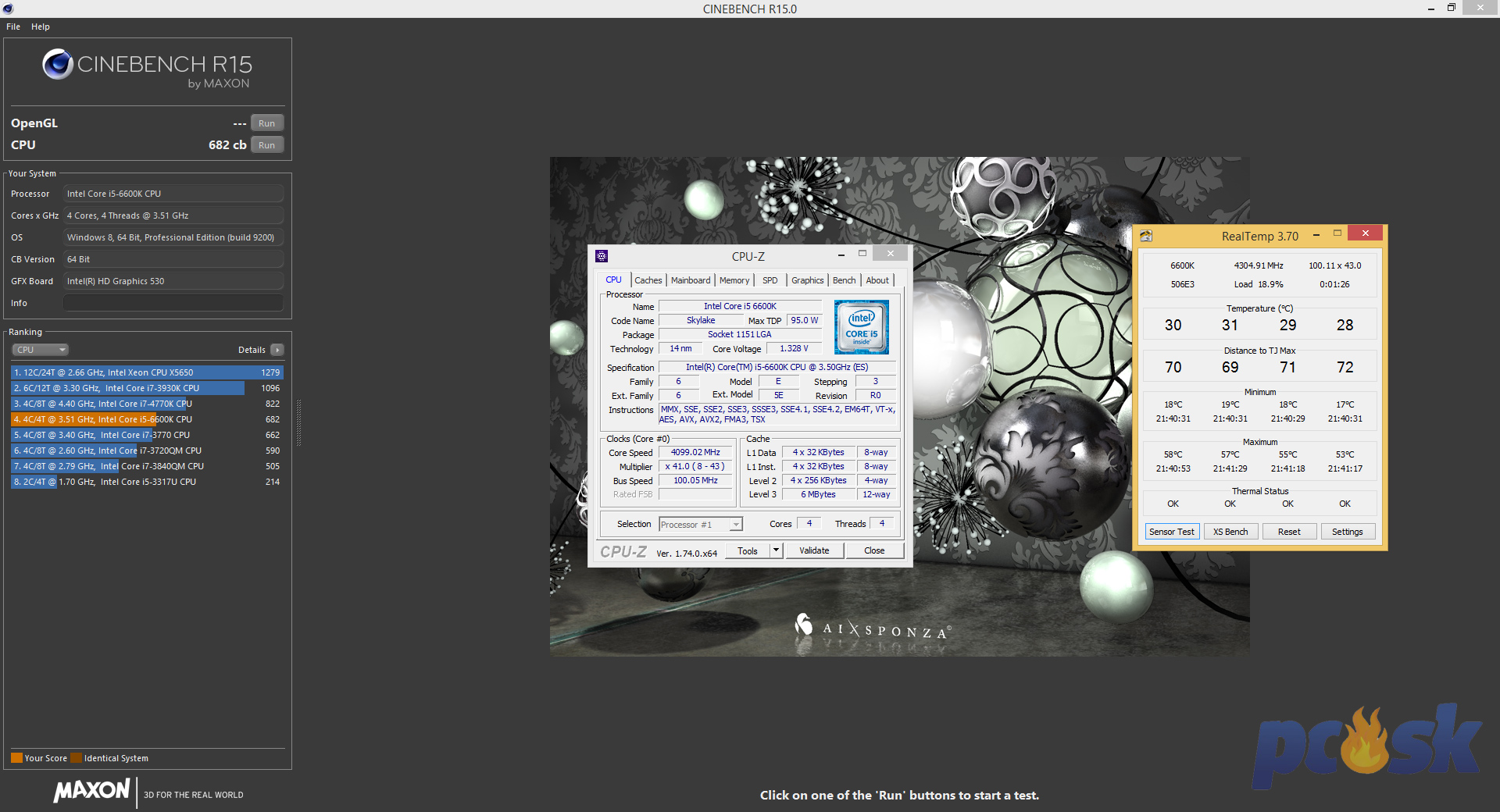Click the Close button in CPU-Z
This screenshot has width=1500, height=812.
tap(874, 551)
